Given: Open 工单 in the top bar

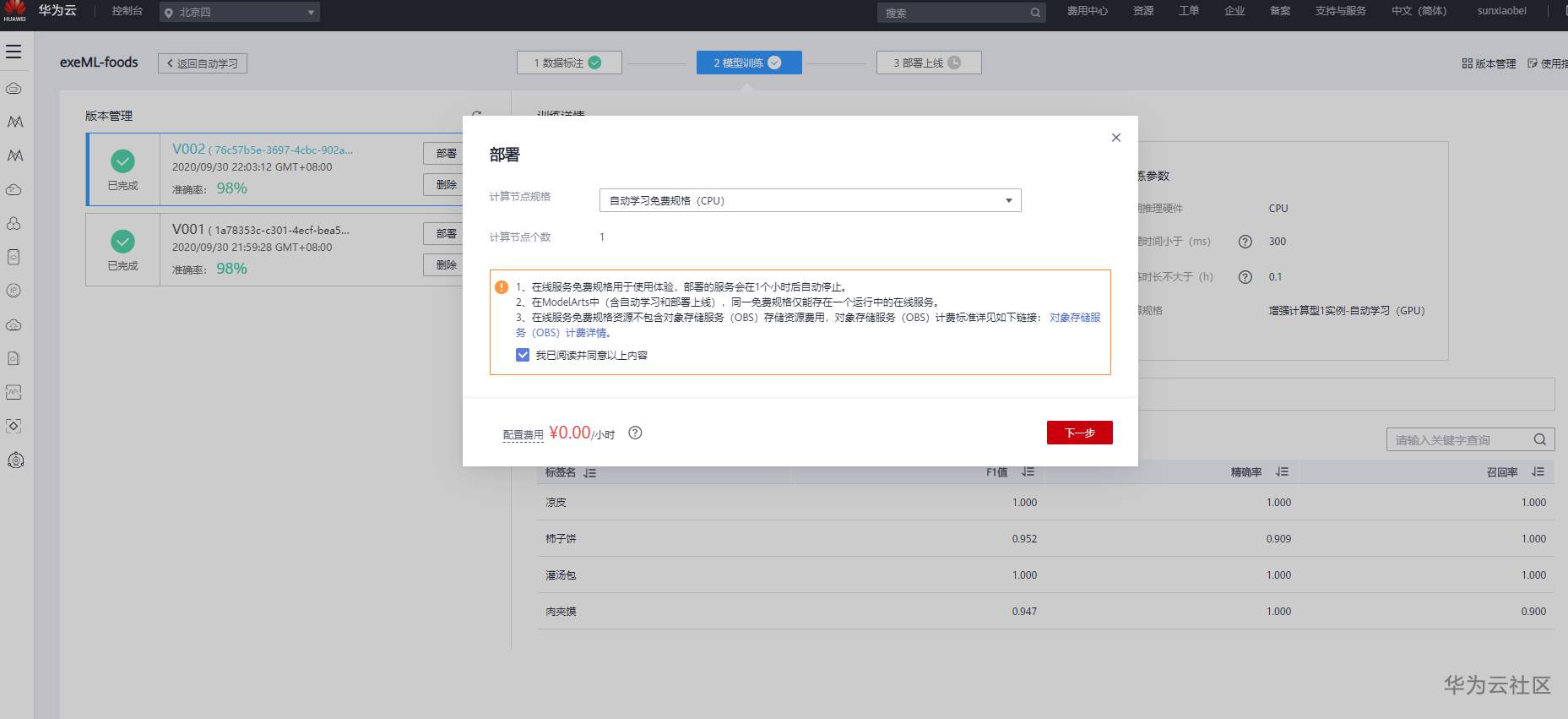Looking at the screenshot, I should (1189, 11).
